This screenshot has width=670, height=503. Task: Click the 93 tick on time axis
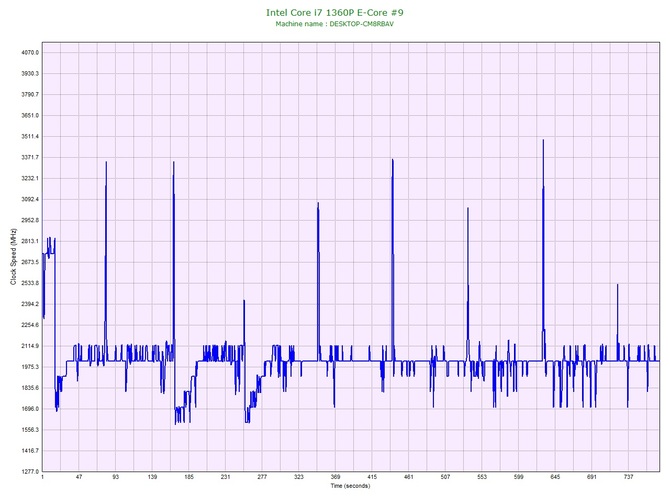point(115,477)
